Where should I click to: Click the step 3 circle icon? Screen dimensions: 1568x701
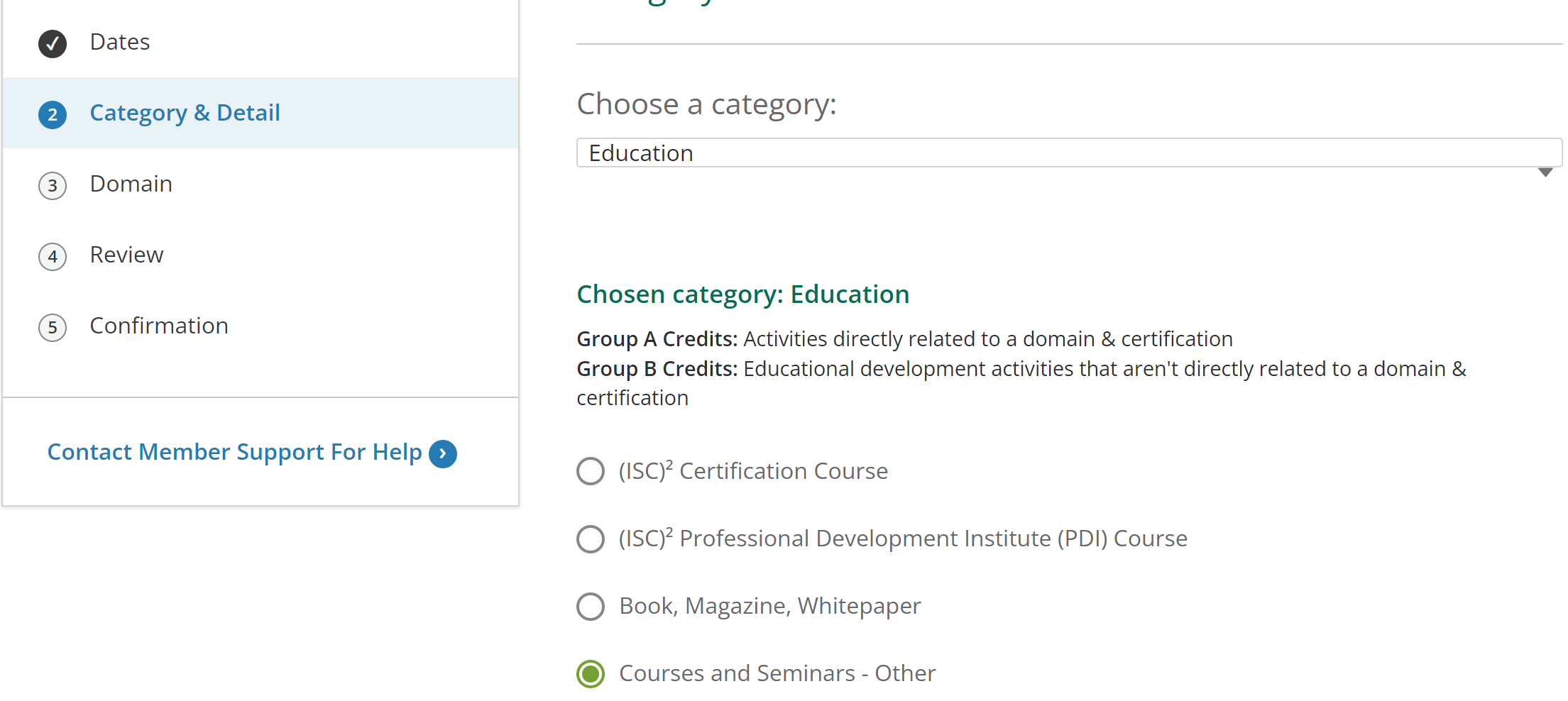pyautogui.click(x=53, y=186)
